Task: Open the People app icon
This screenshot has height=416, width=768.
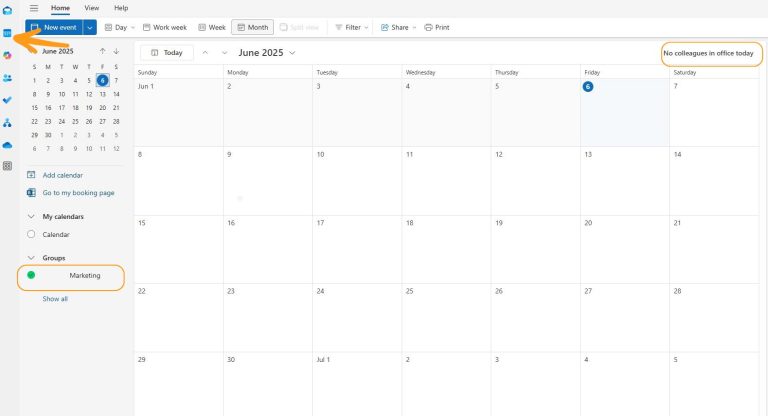Action: [7, 78]
